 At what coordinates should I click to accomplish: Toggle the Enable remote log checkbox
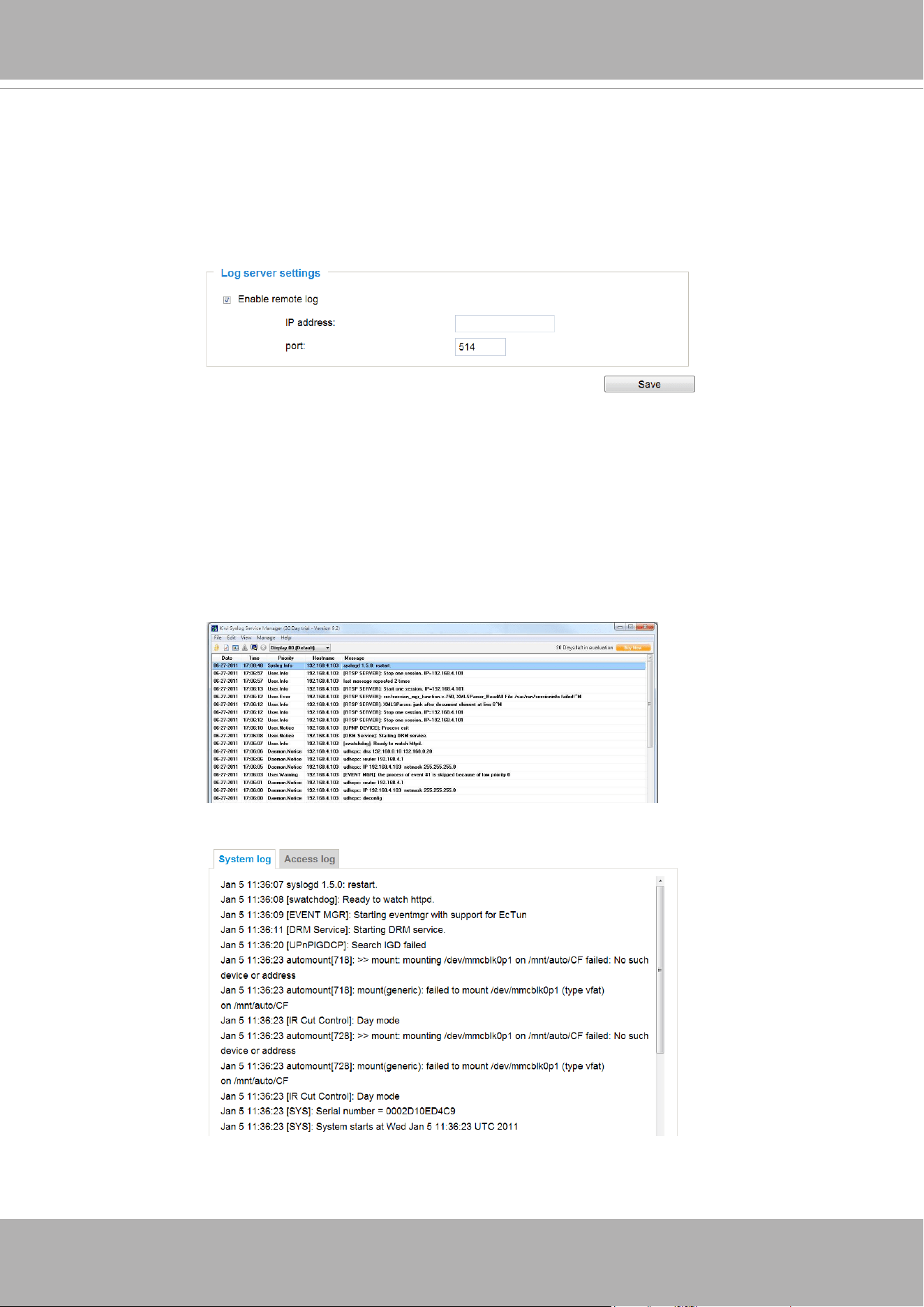227,300
